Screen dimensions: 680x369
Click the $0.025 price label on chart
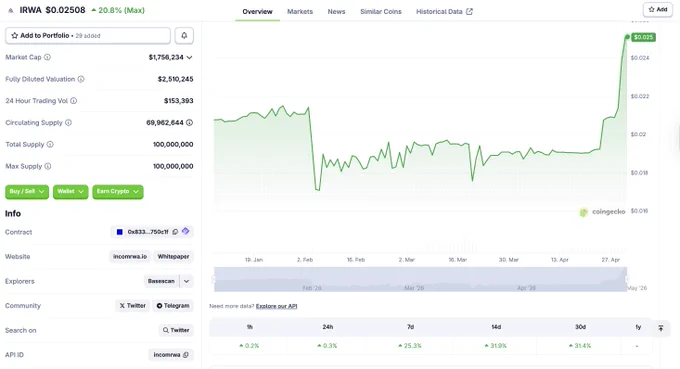tap(643, 37)
